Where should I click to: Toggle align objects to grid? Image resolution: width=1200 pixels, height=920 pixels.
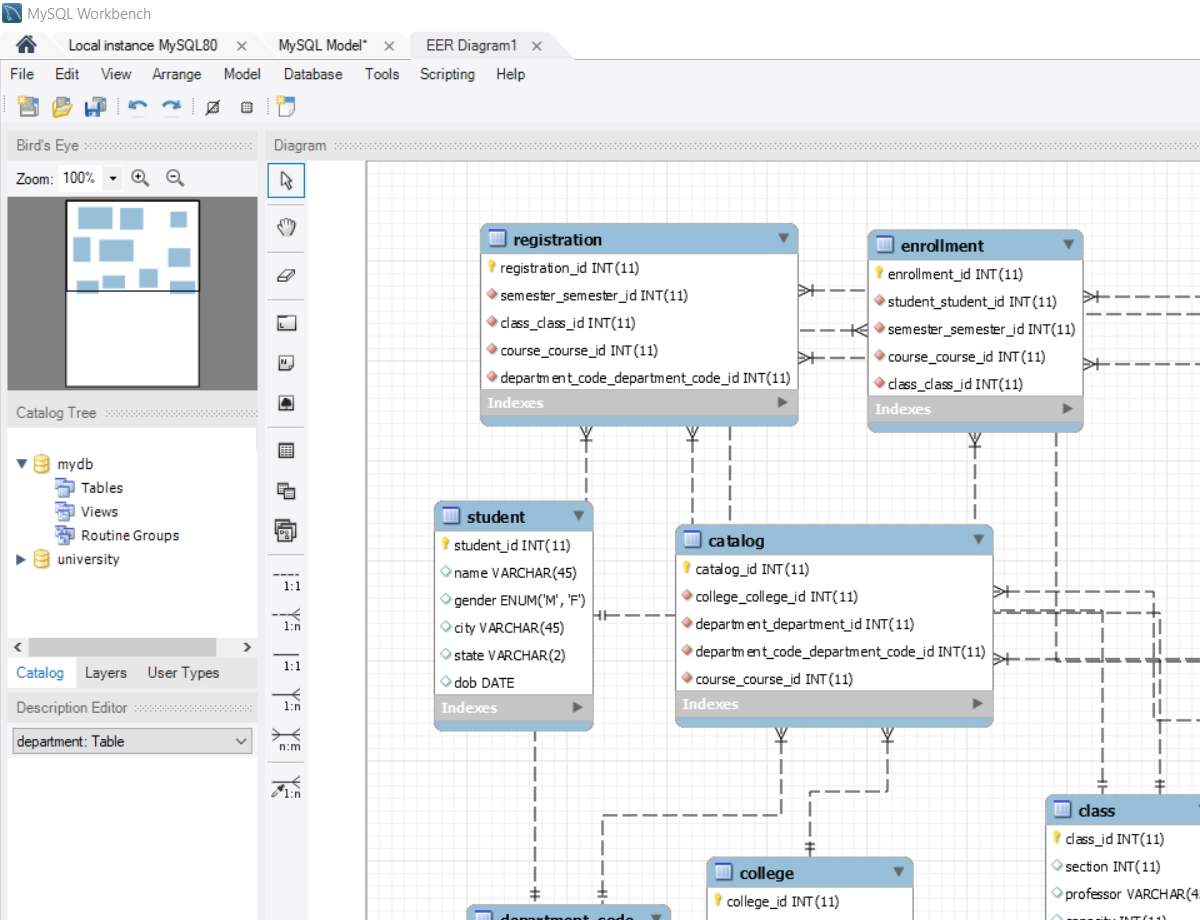(247, 107)
